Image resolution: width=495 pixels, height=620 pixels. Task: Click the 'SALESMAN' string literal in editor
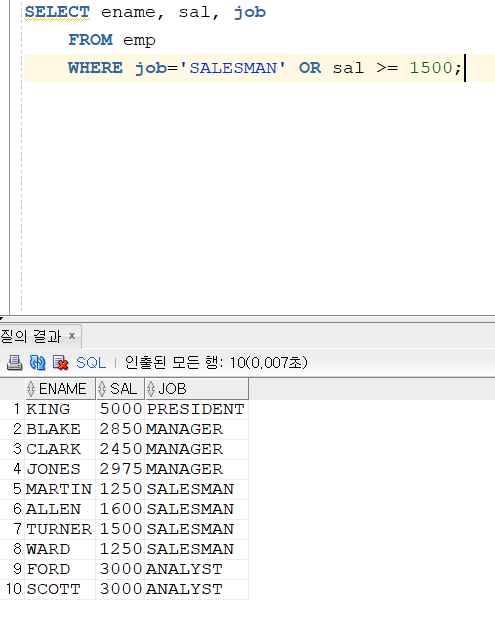pos(233,68)
